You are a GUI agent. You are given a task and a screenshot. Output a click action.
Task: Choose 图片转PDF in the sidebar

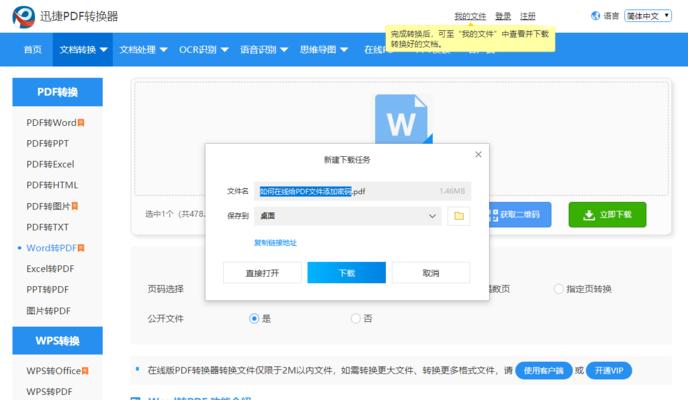[48, 311]
